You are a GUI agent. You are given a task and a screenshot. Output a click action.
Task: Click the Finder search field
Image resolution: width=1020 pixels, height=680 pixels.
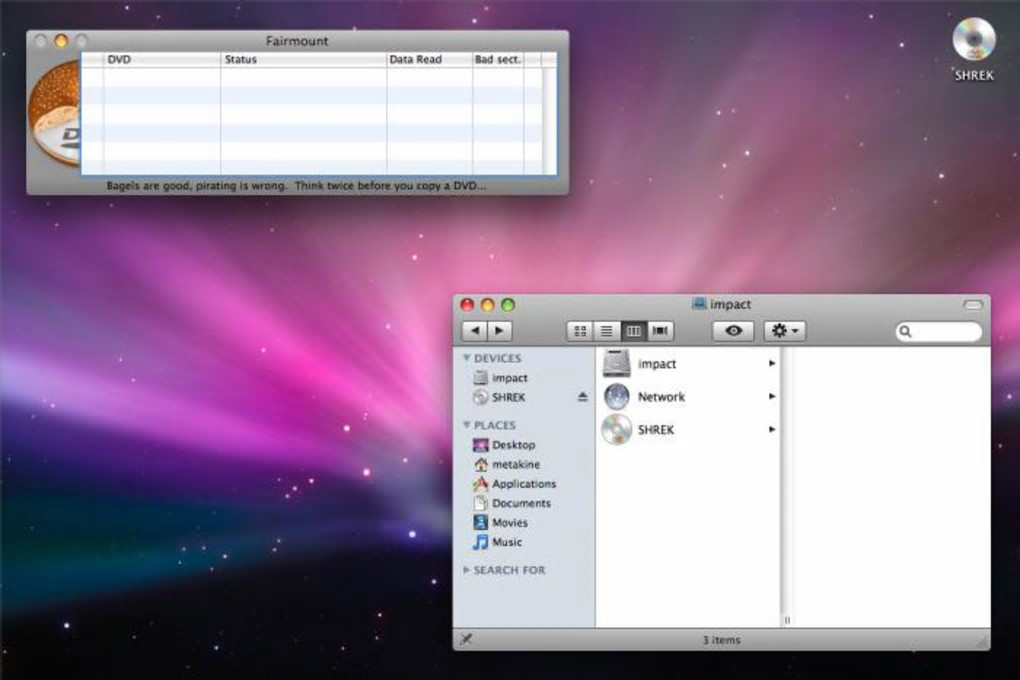click(x=939, y=332)
